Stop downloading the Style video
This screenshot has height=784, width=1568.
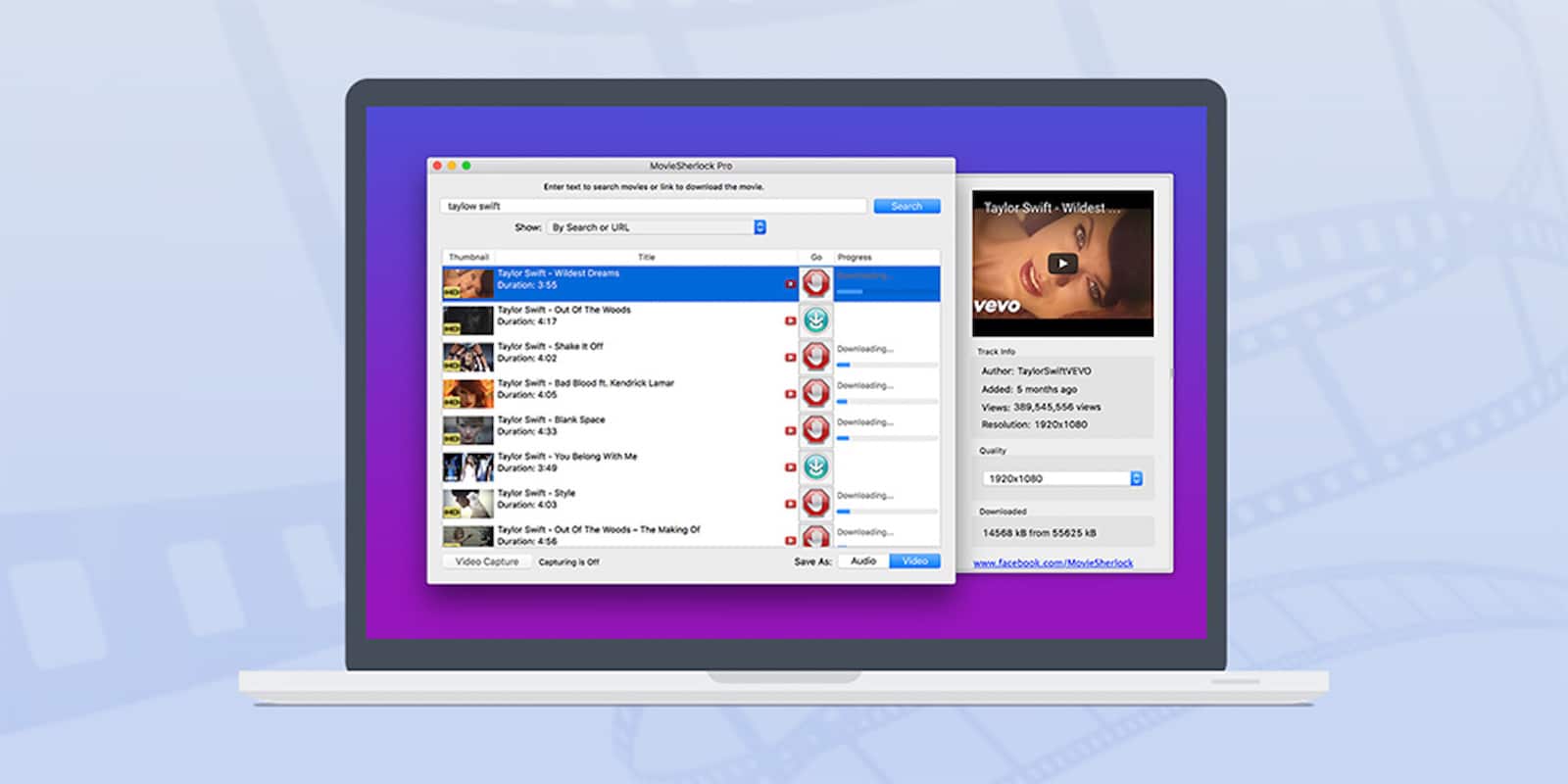coord(815,504)
